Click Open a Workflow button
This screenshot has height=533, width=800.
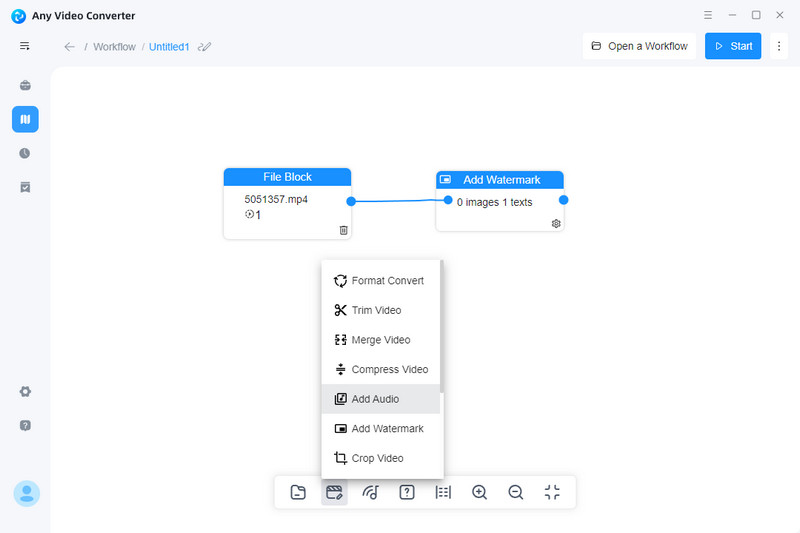pos(639,46)
